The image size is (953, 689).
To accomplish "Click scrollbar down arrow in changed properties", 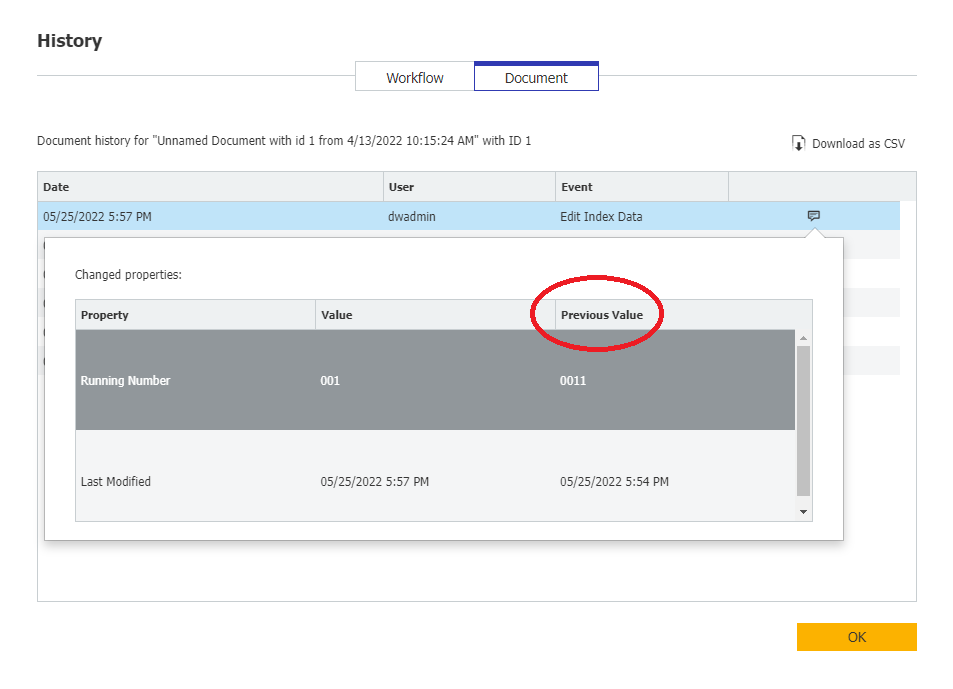I will tap(803, 511).
